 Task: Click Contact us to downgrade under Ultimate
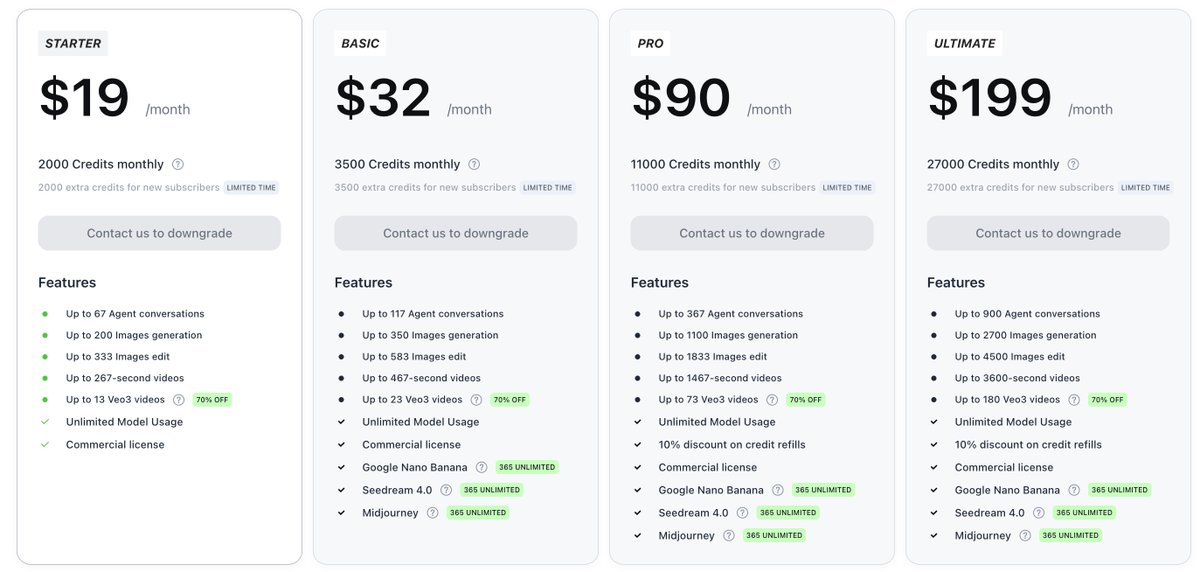(1048, 233)
